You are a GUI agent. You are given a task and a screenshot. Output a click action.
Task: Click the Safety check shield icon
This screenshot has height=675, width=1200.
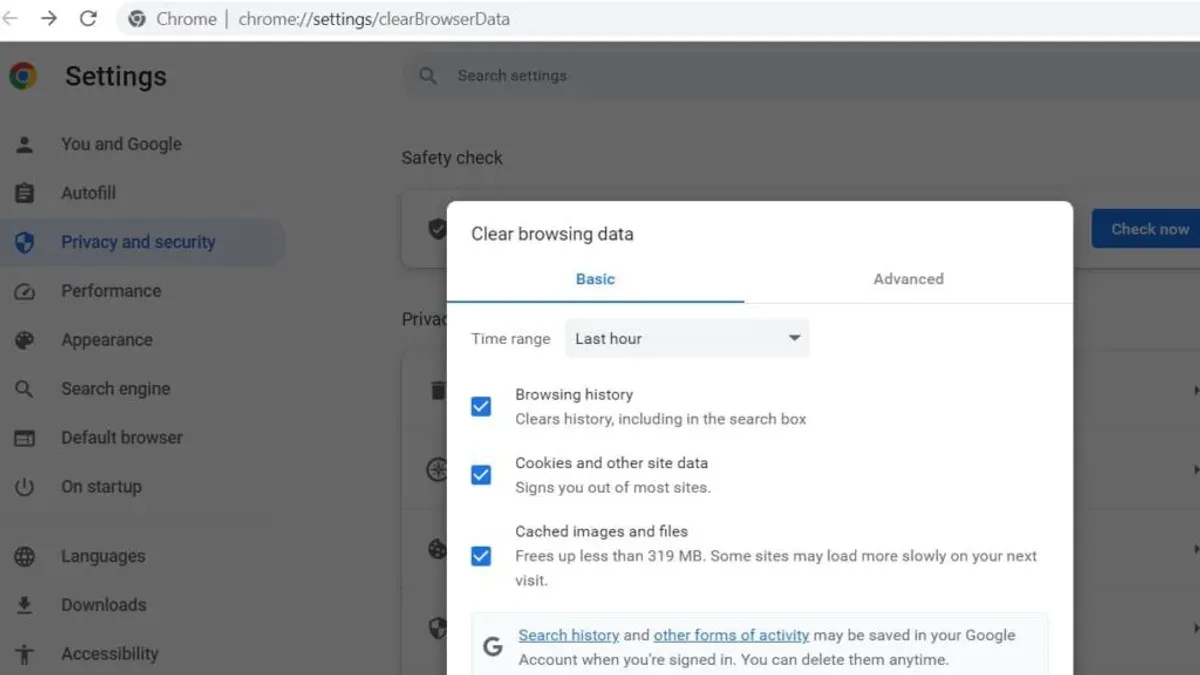pos(437,229)
